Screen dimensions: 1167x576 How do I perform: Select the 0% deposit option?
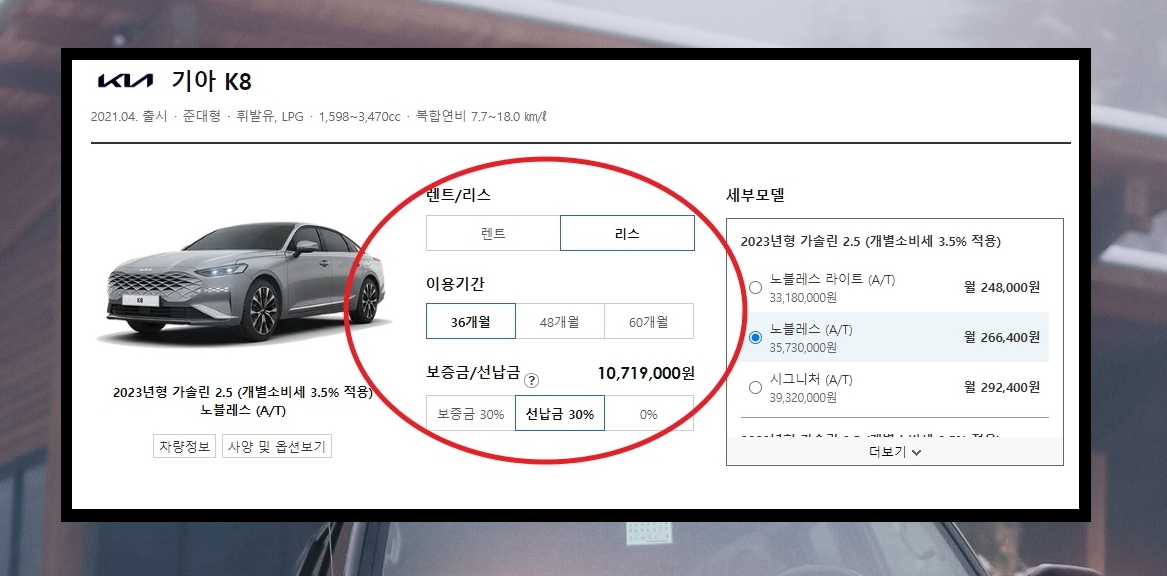click(649, 414)
